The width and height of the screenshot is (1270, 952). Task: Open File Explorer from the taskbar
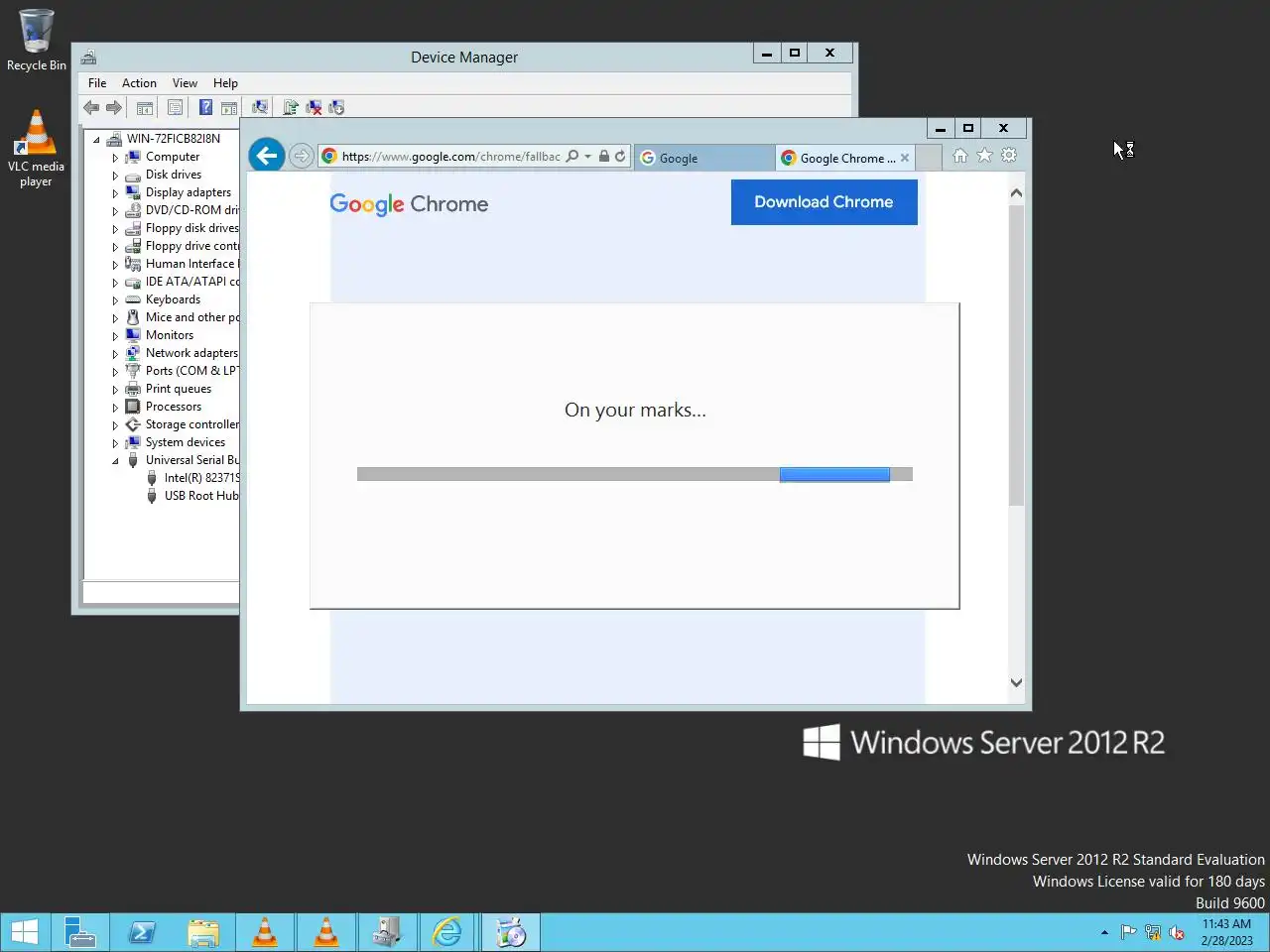pos(203,932)
